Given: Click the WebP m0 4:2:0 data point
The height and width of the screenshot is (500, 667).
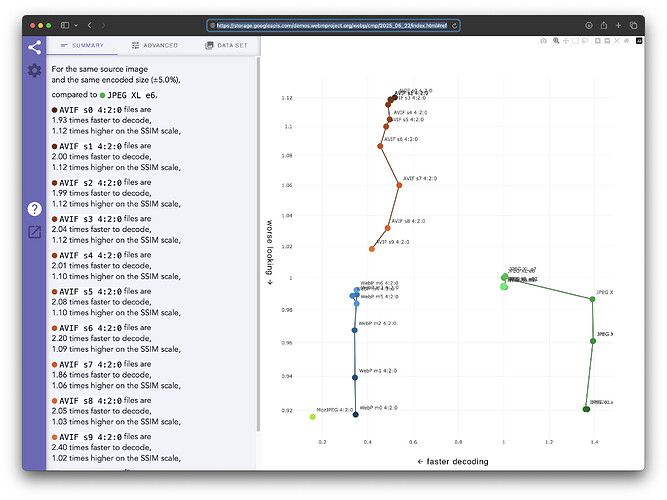Looking at the screenshot, I should pos(356,414).
